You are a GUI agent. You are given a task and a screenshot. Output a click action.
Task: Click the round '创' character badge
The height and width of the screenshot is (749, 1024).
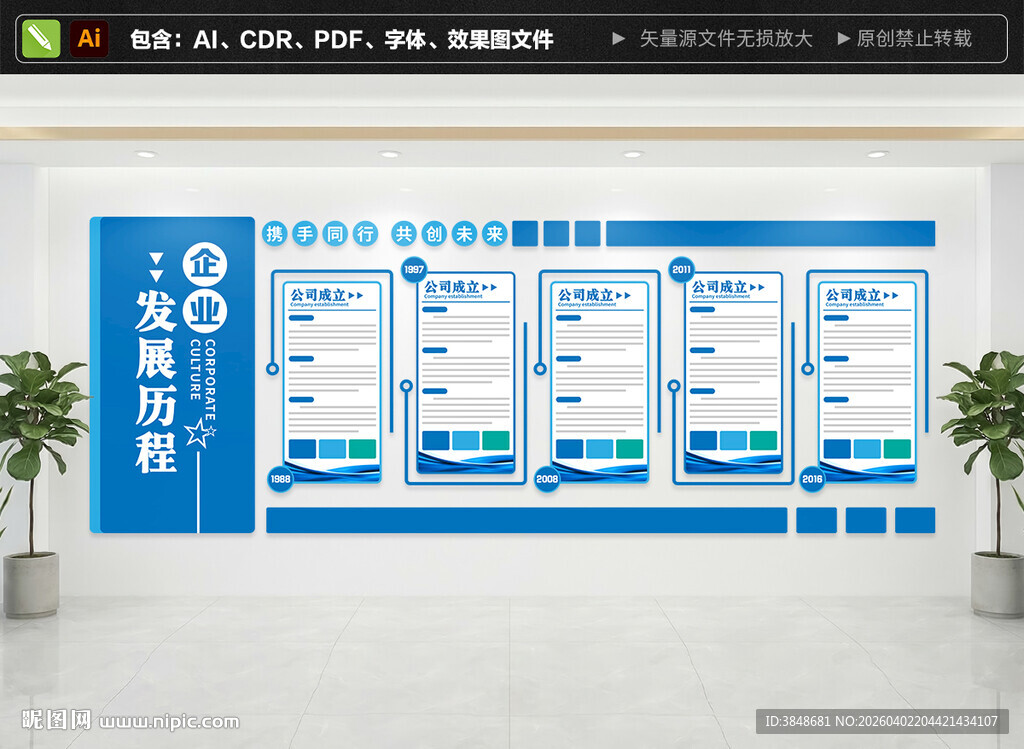[x=434, y=234]
